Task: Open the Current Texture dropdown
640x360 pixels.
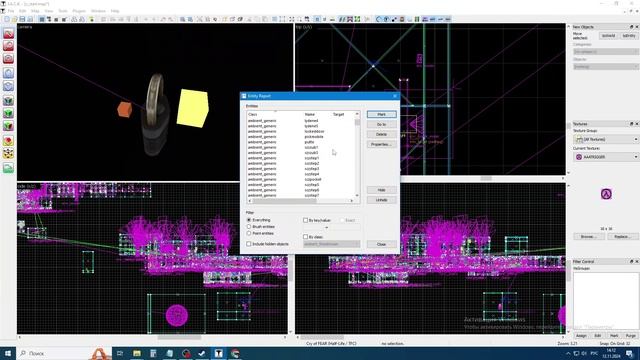Action: click(x=606, y=157)
